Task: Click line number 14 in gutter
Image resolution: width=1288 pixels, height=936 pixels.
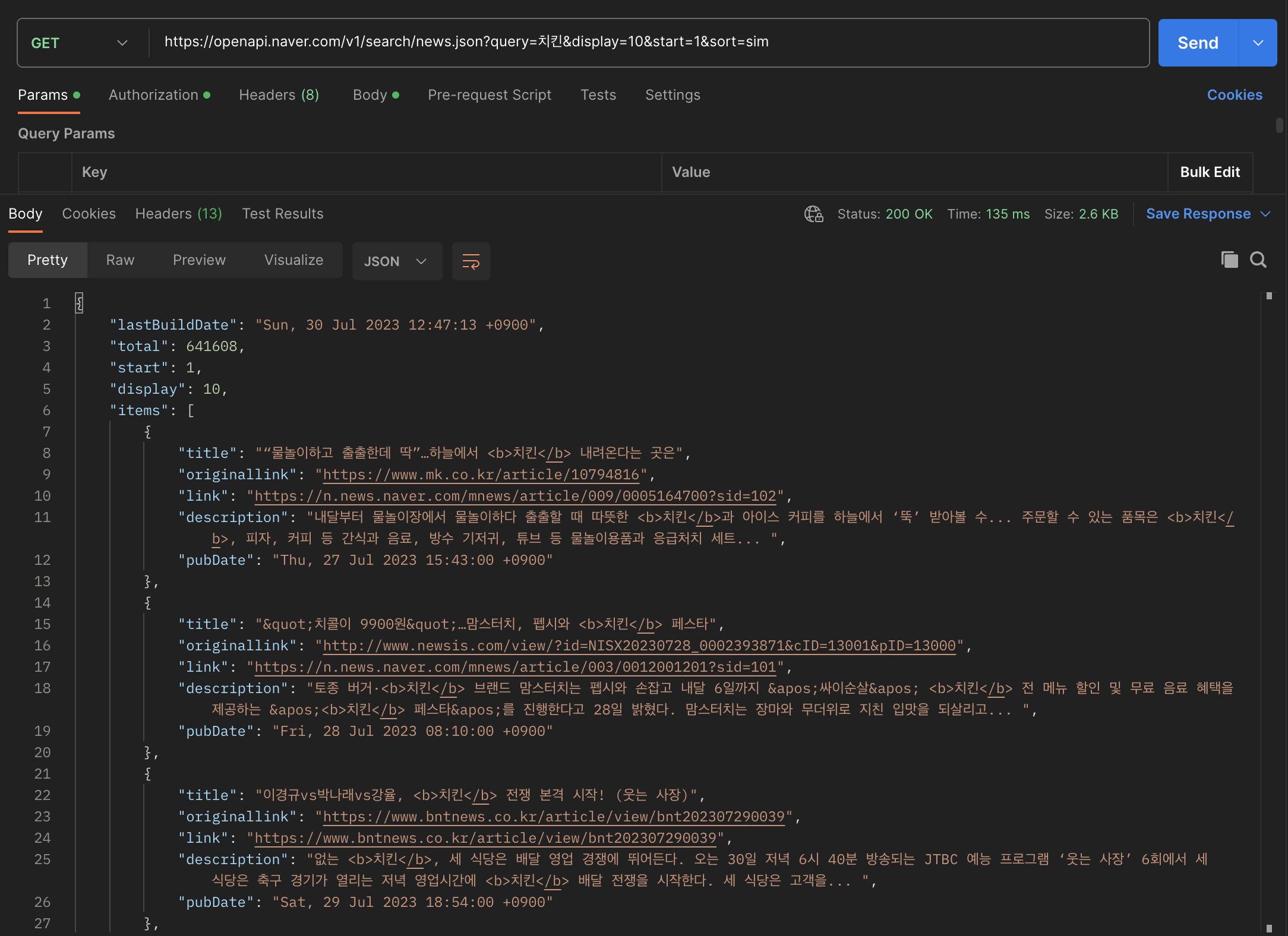Action: (x=42, y=603)
